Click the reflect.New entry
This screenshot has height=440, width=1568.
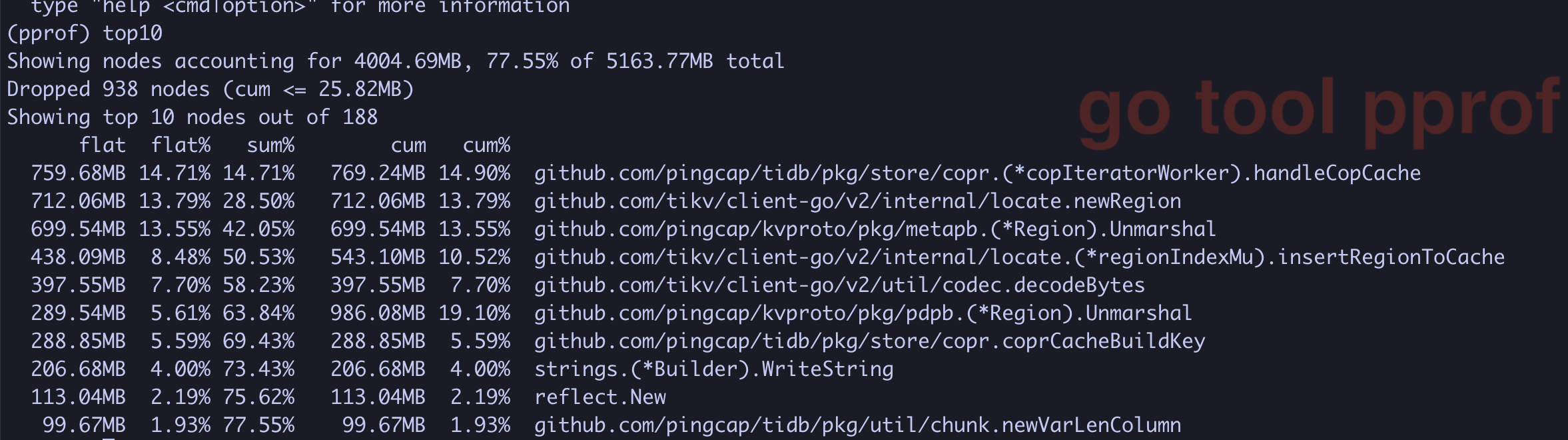click(599, 397)
